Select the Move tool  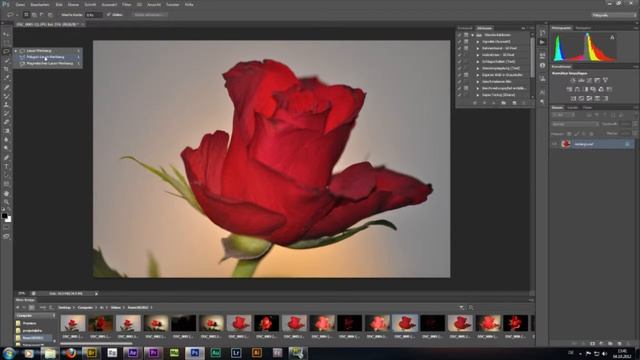coord(6,34)
